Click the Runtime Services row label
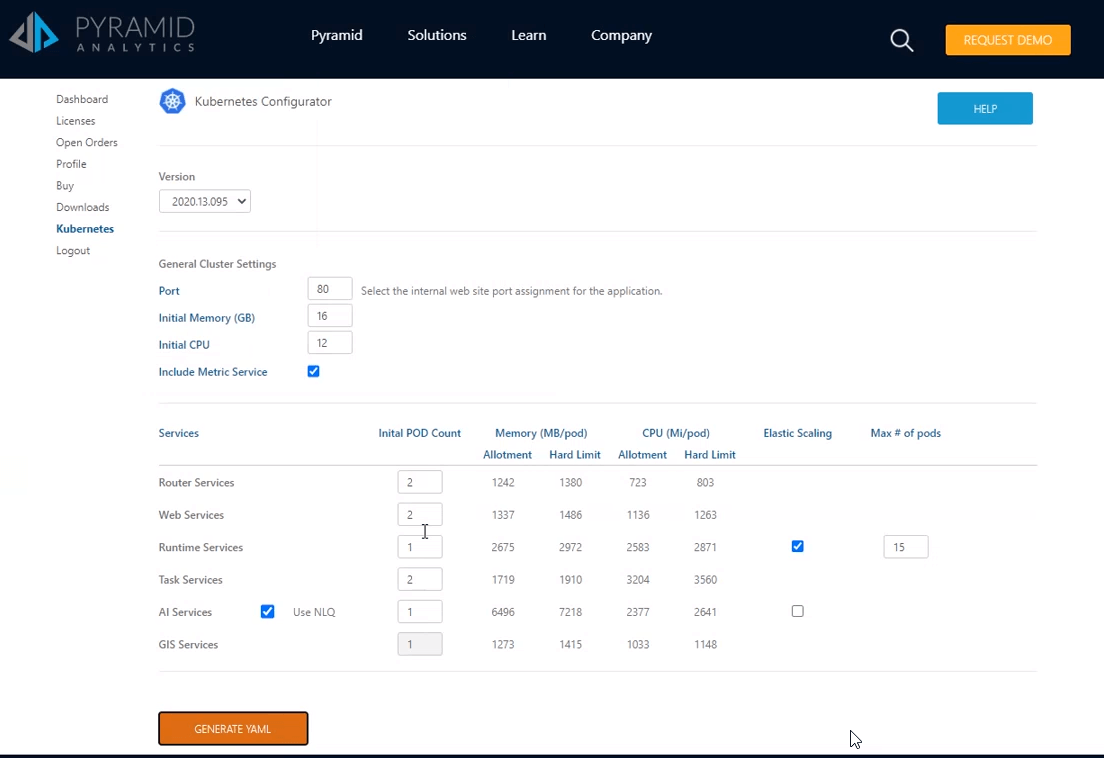Image resolution: width=1104 pixels, height=758 pixels. 201,548
